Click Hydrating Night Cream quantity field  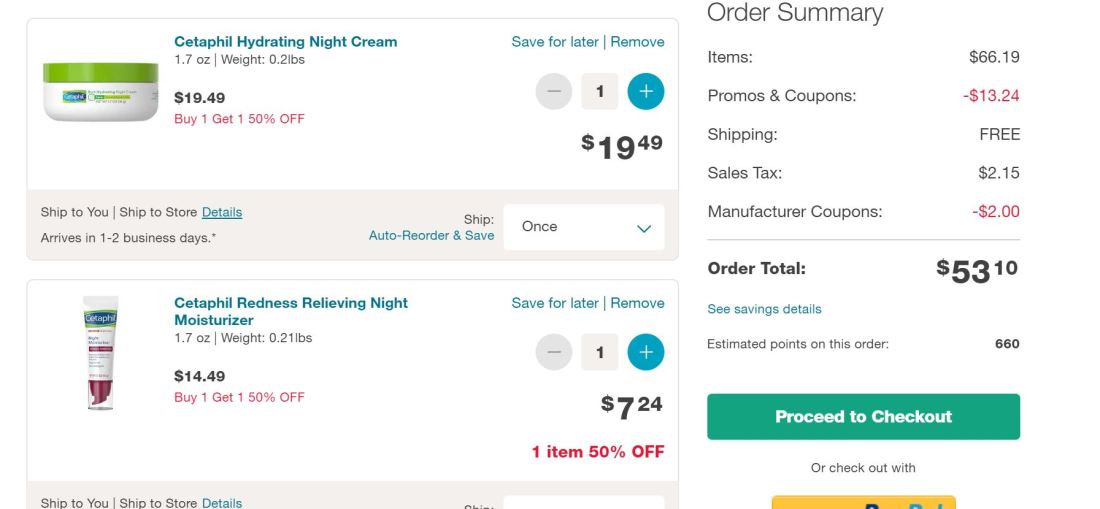coord(600,91)
